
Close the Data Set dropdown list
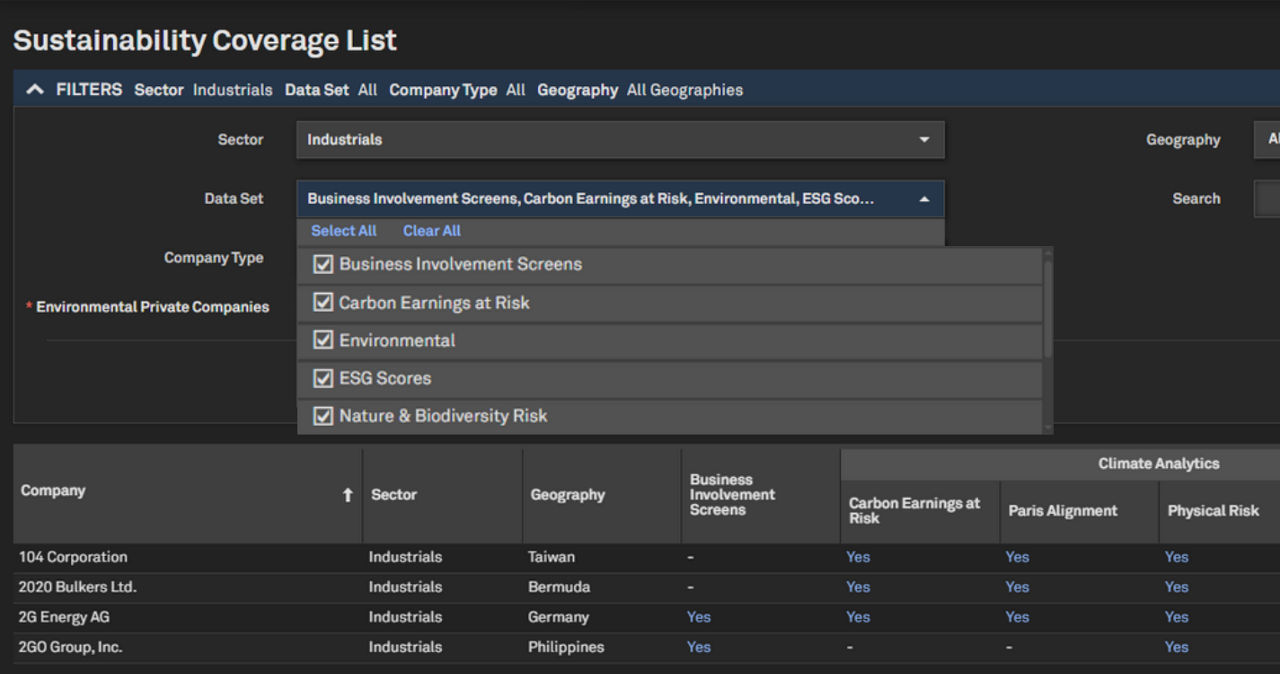click(923, 199)
